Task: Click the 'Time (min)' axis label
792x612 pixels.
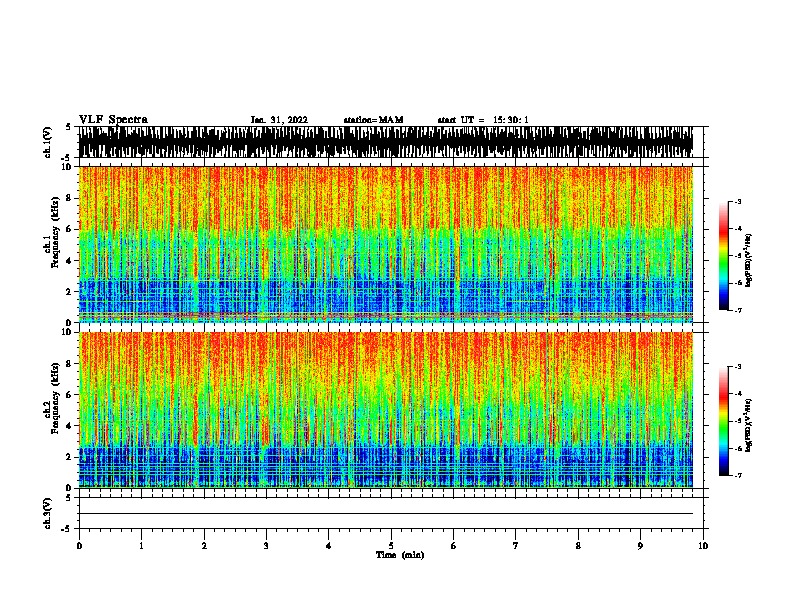Action: tap(400, 555)
